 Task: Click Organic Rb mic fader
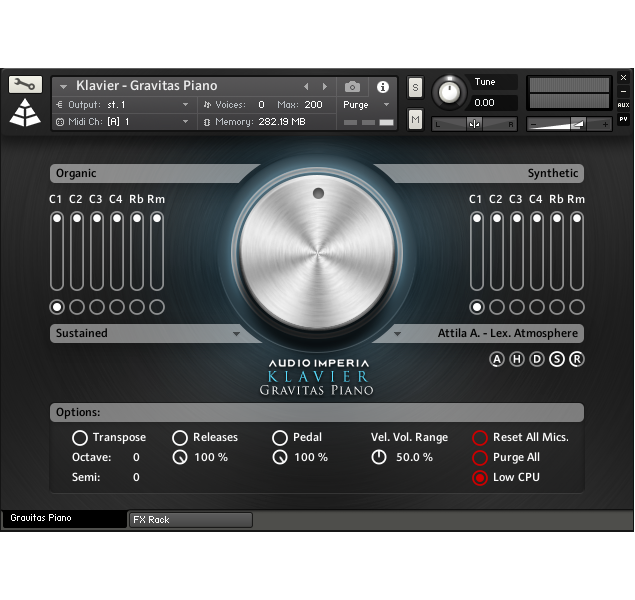point(137,251)
